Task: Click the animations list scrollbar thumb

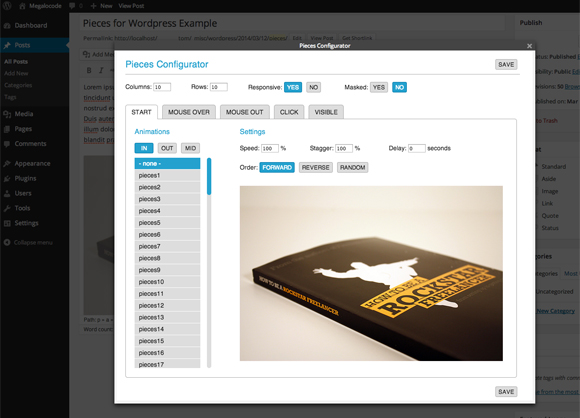Action: (x=209, y=176)
